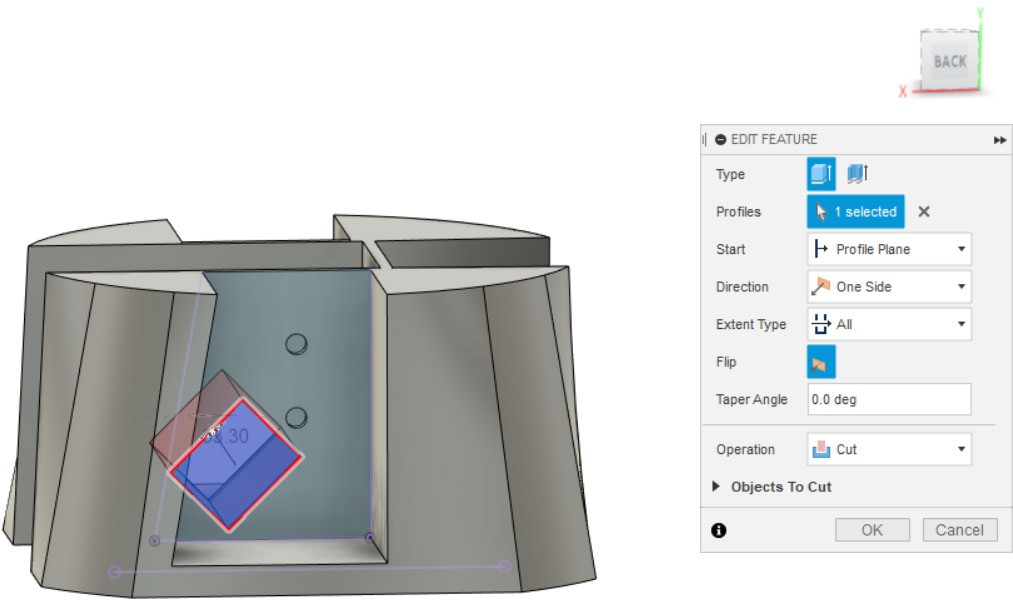The image size is (1013, 600).
Task: Click OK to confirm the feature
Action: coord(872,530)
